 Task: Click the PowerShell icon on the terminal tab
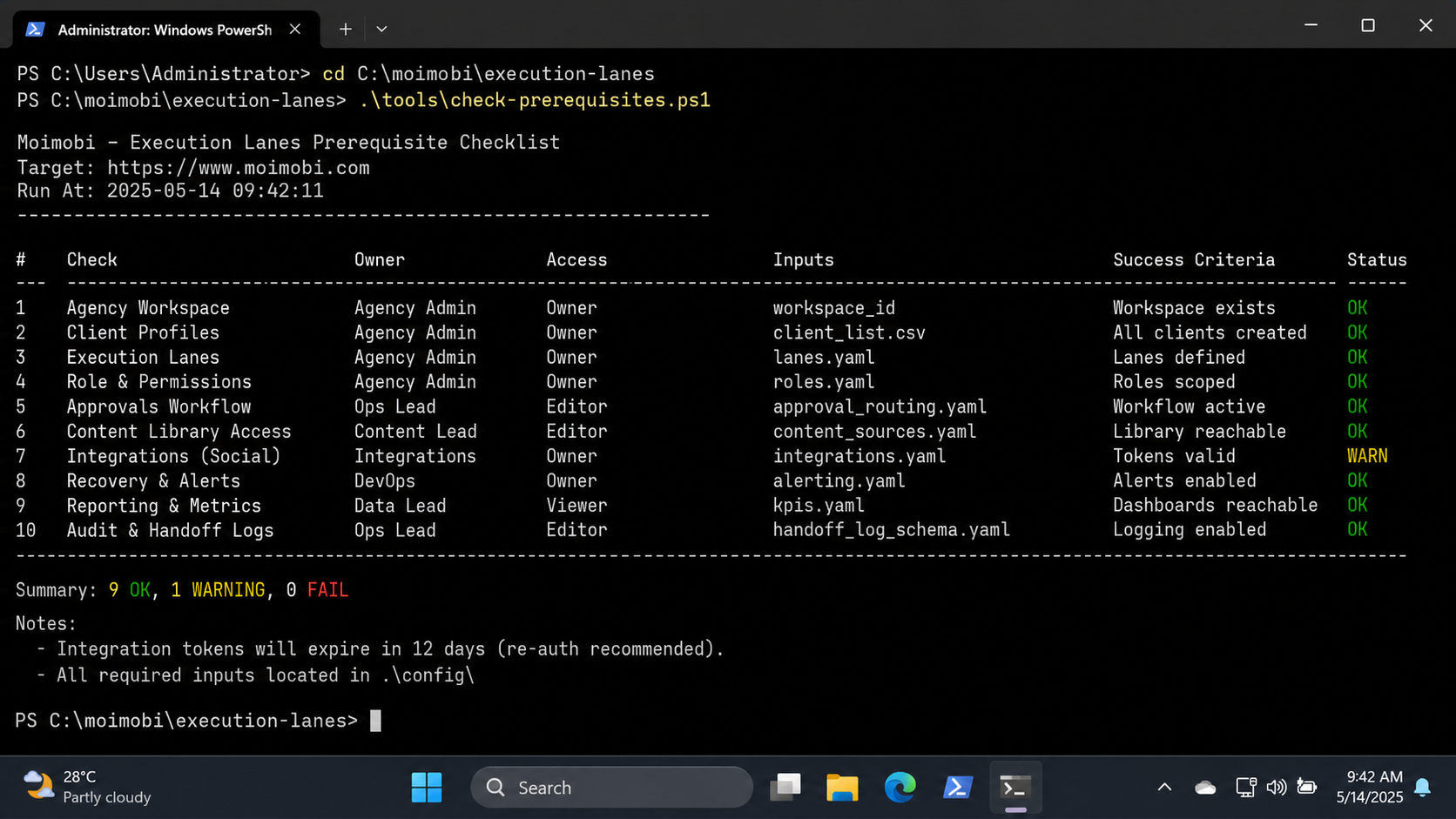(35, 30)
